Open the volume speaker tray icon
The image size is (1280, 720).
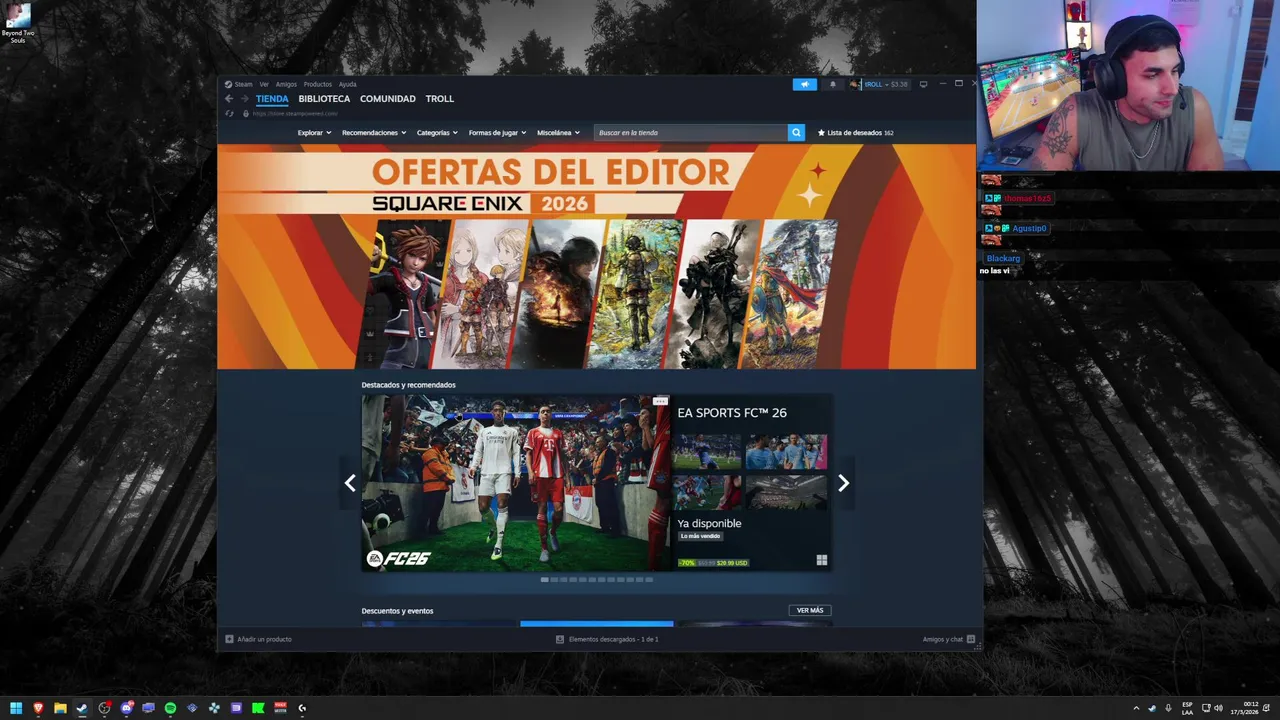1218,708
